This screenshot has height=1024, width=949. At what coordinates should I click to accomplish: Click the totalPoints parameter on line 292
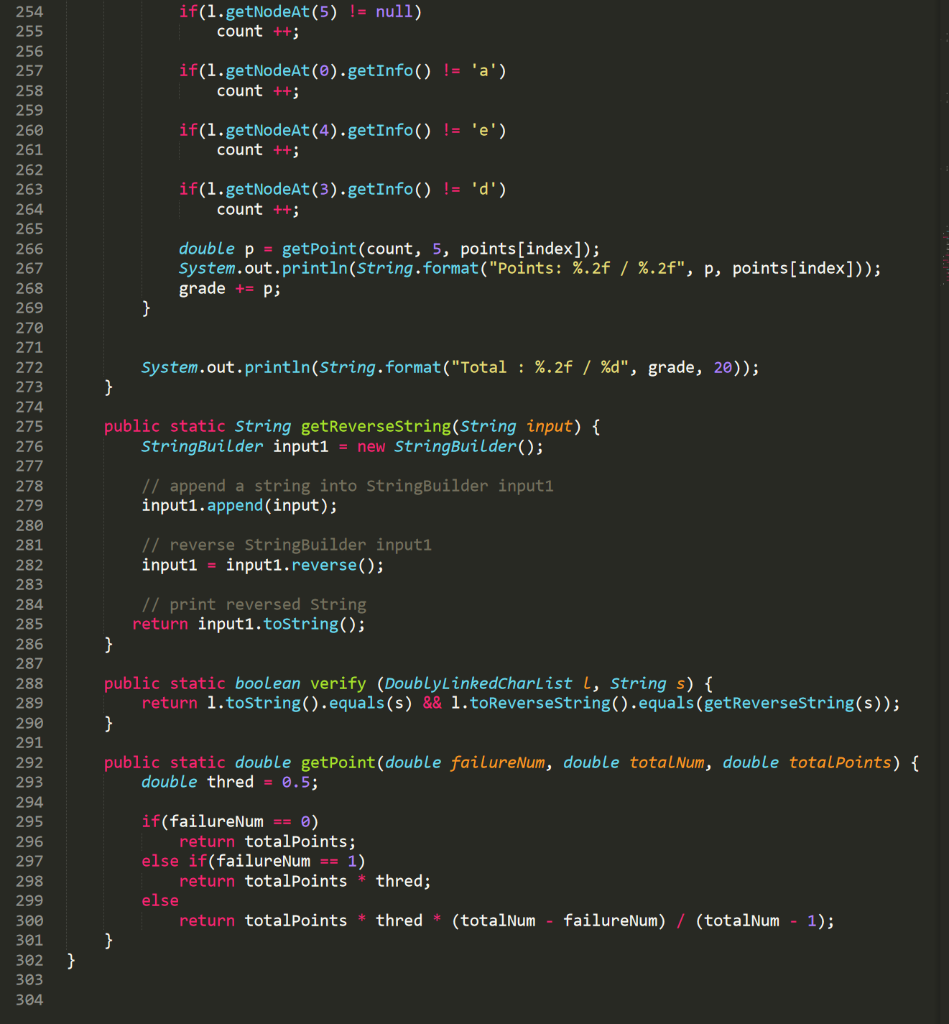click(x=840, y=762)
